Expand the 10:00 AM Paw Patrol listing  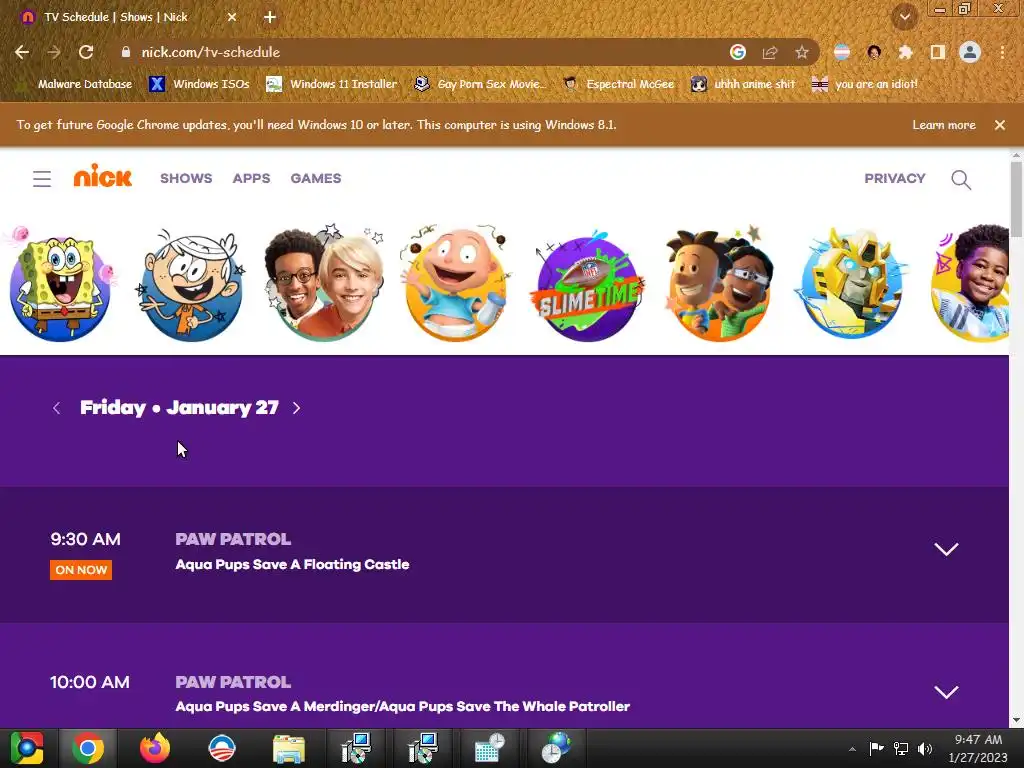[x=946, y=692]
